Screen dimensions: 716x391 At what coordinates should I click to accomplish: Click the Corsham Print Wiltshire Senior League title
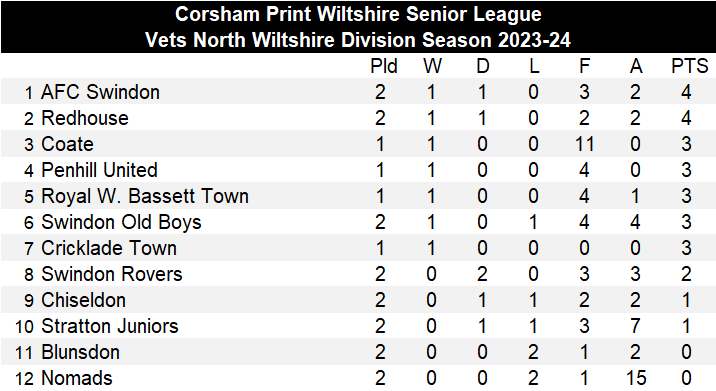(358, 14)
